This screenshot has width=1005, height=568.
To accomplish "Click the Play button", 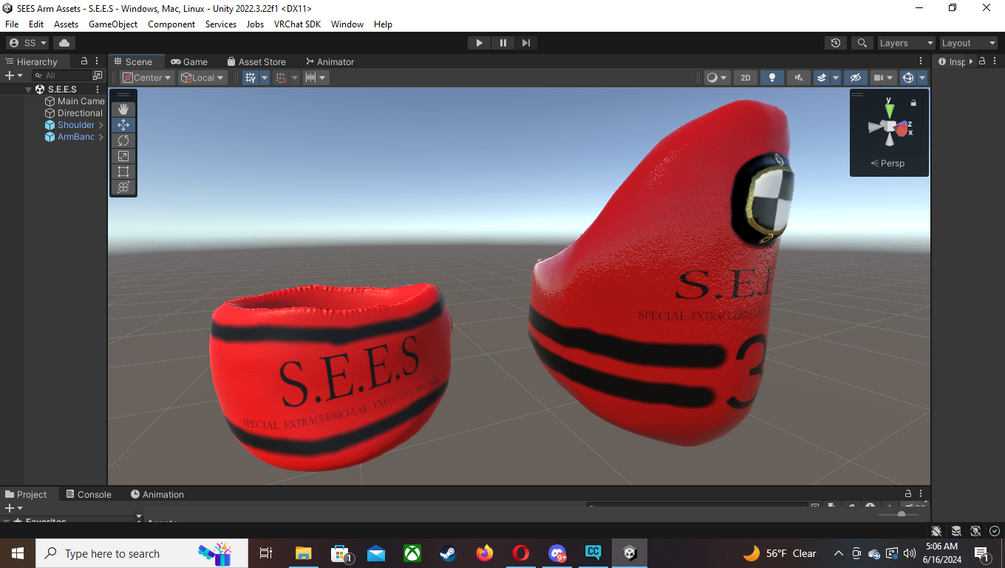I will coord(479,43).
